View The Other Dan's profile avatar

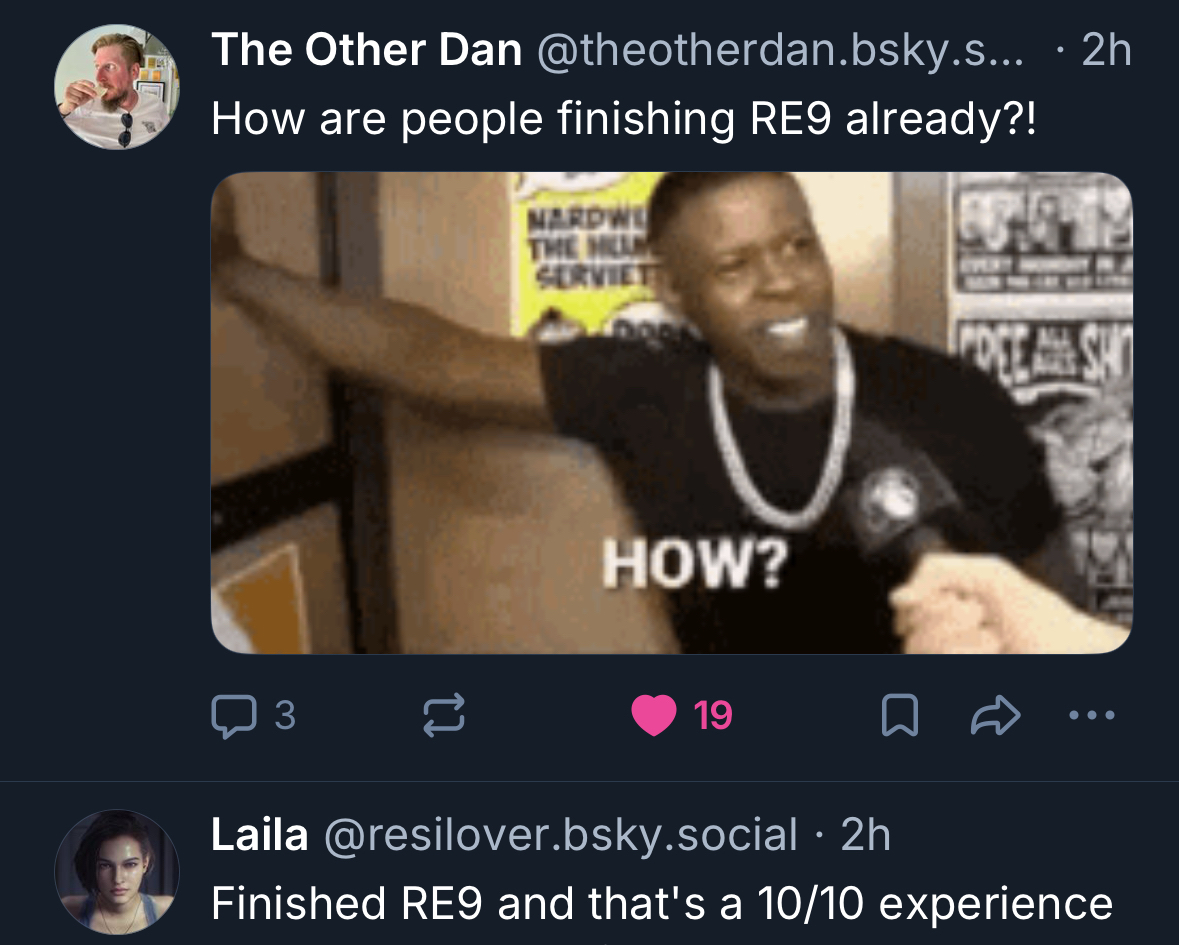coord(117,86)
